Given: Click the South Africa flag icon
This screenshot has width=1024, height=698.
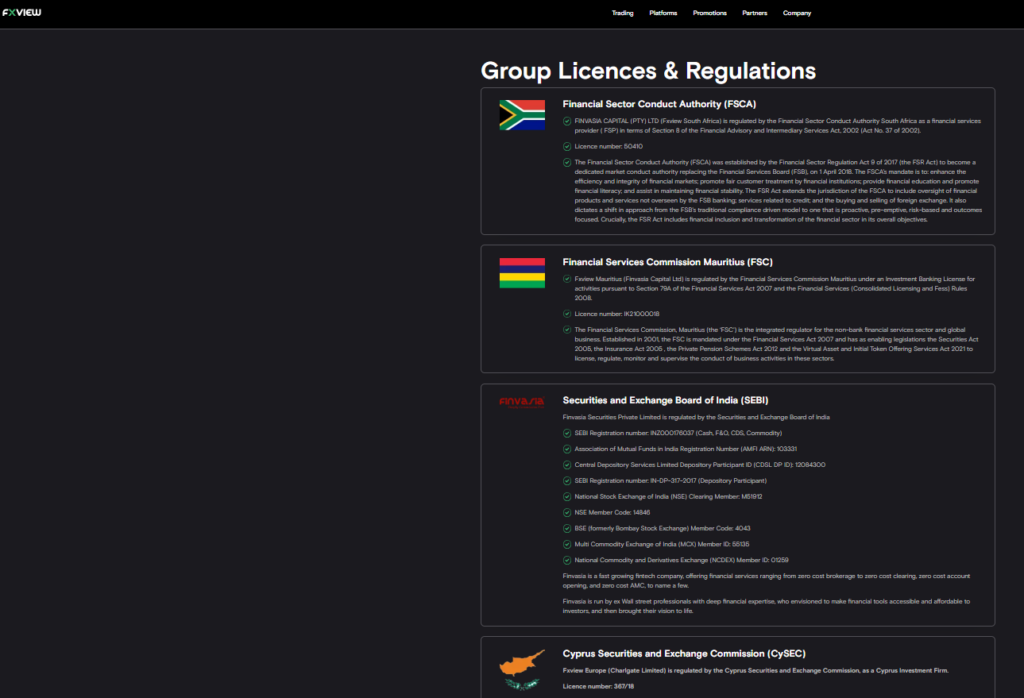Looking at the screenshot, I should 522,115.
